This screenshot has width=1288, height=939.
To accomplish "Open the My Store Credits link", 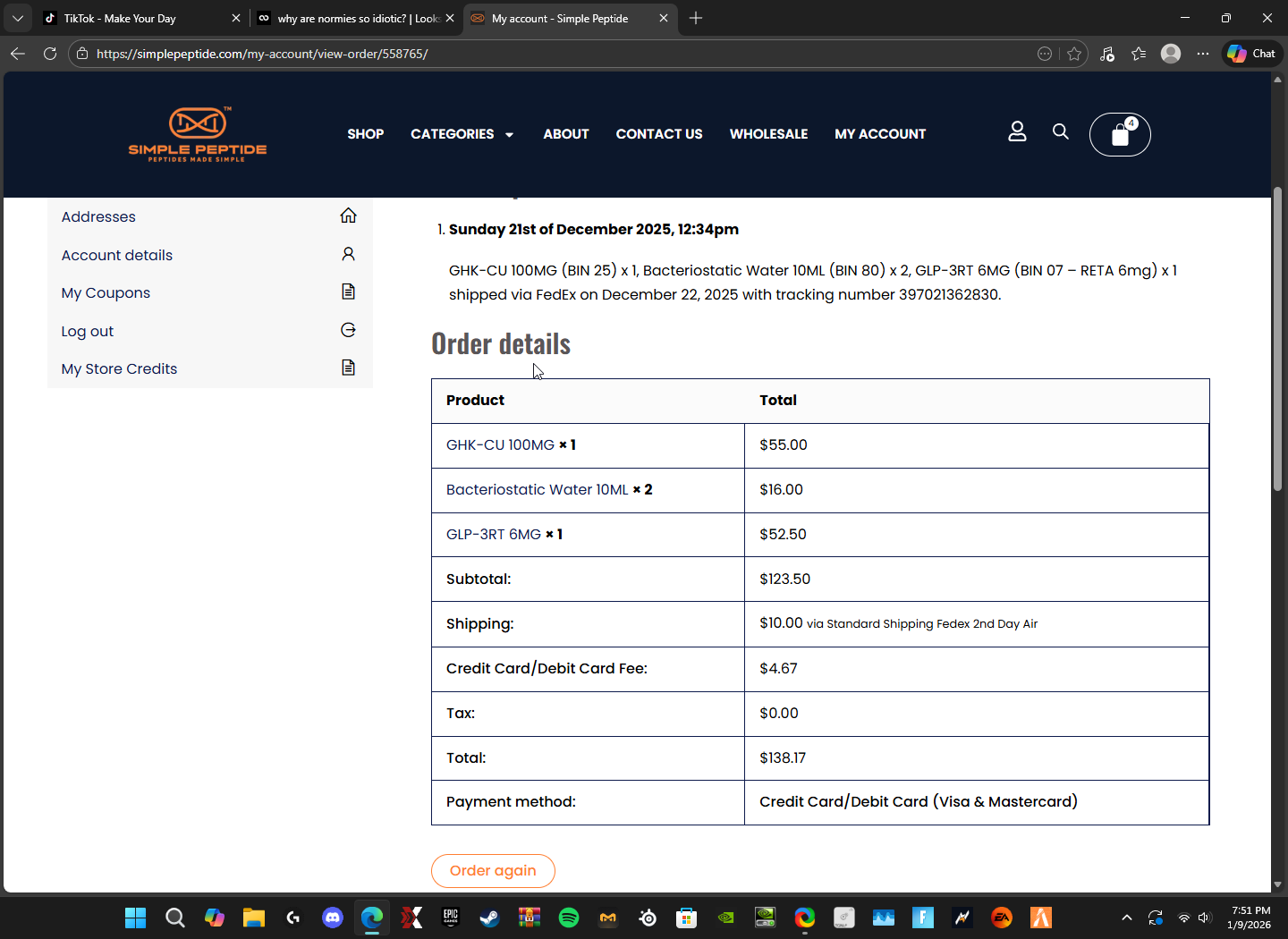I will point(119,368).
